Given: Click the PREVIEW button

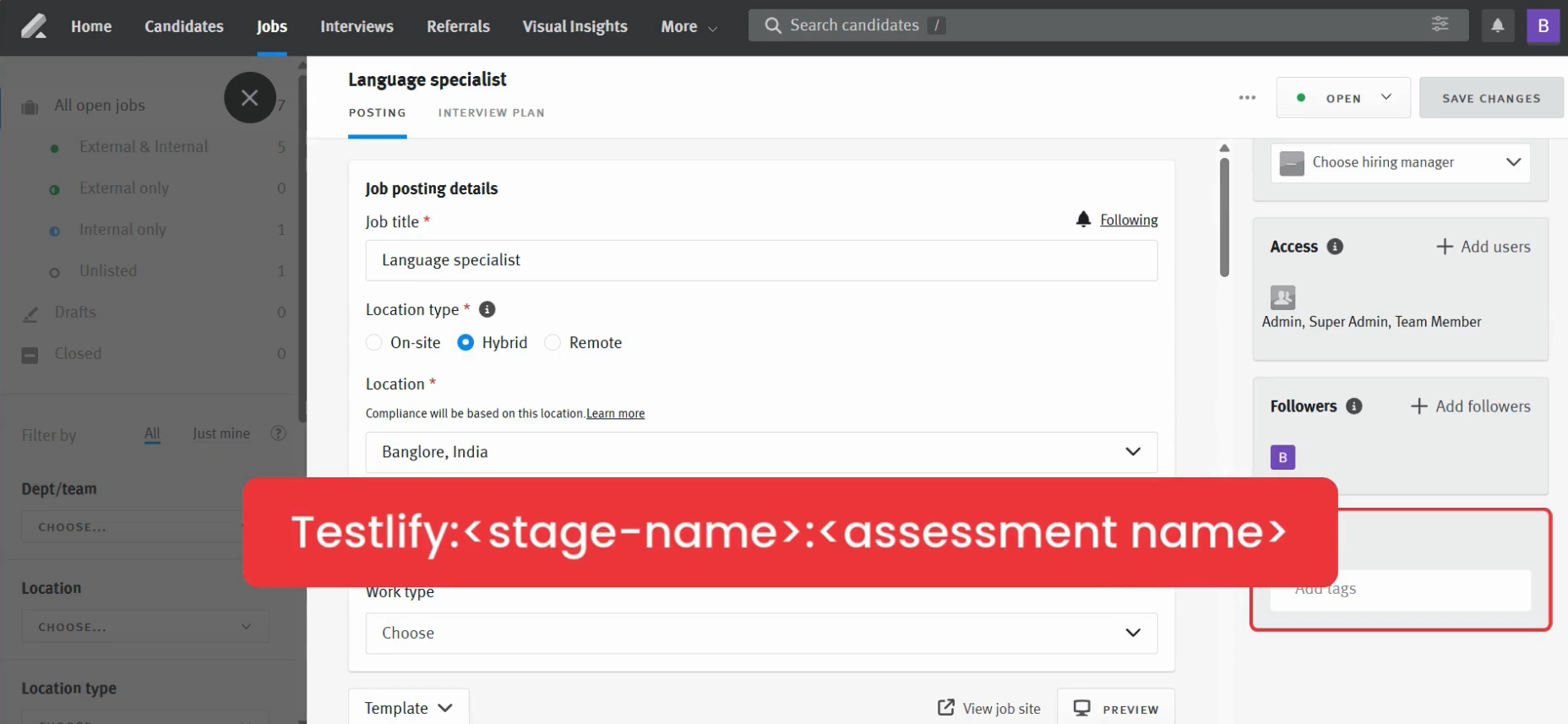Looking at the screenshot, I should [1115, 708].
